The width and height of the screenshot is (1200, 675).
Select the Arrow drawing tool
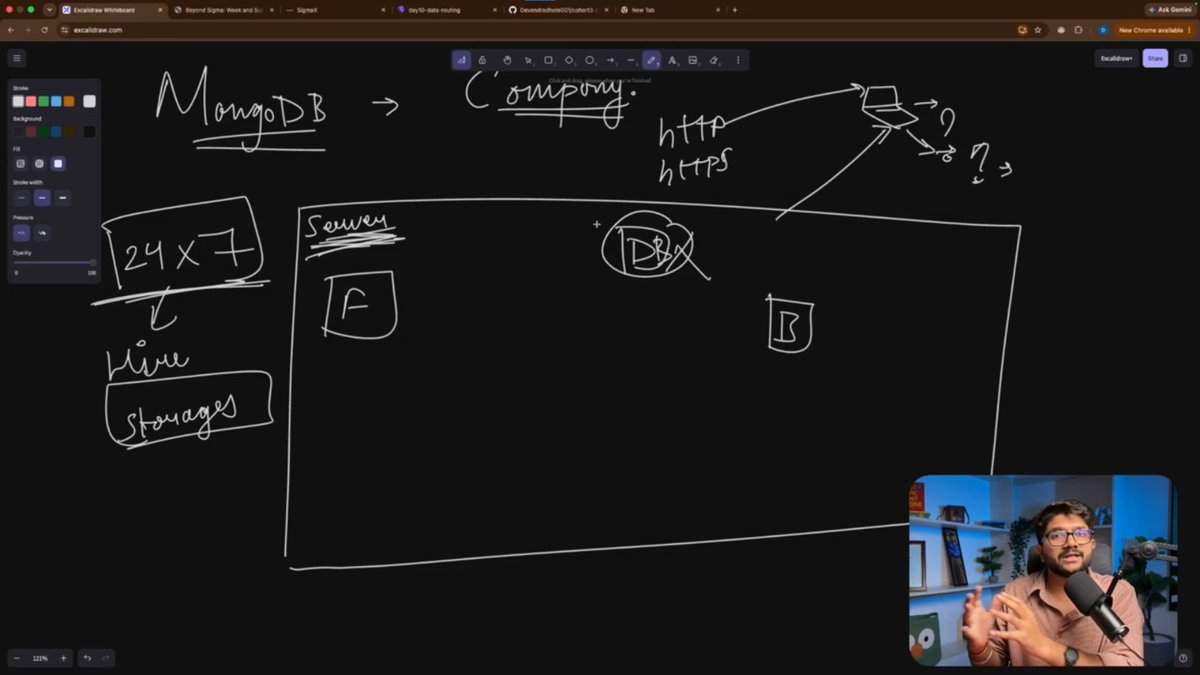611,60
